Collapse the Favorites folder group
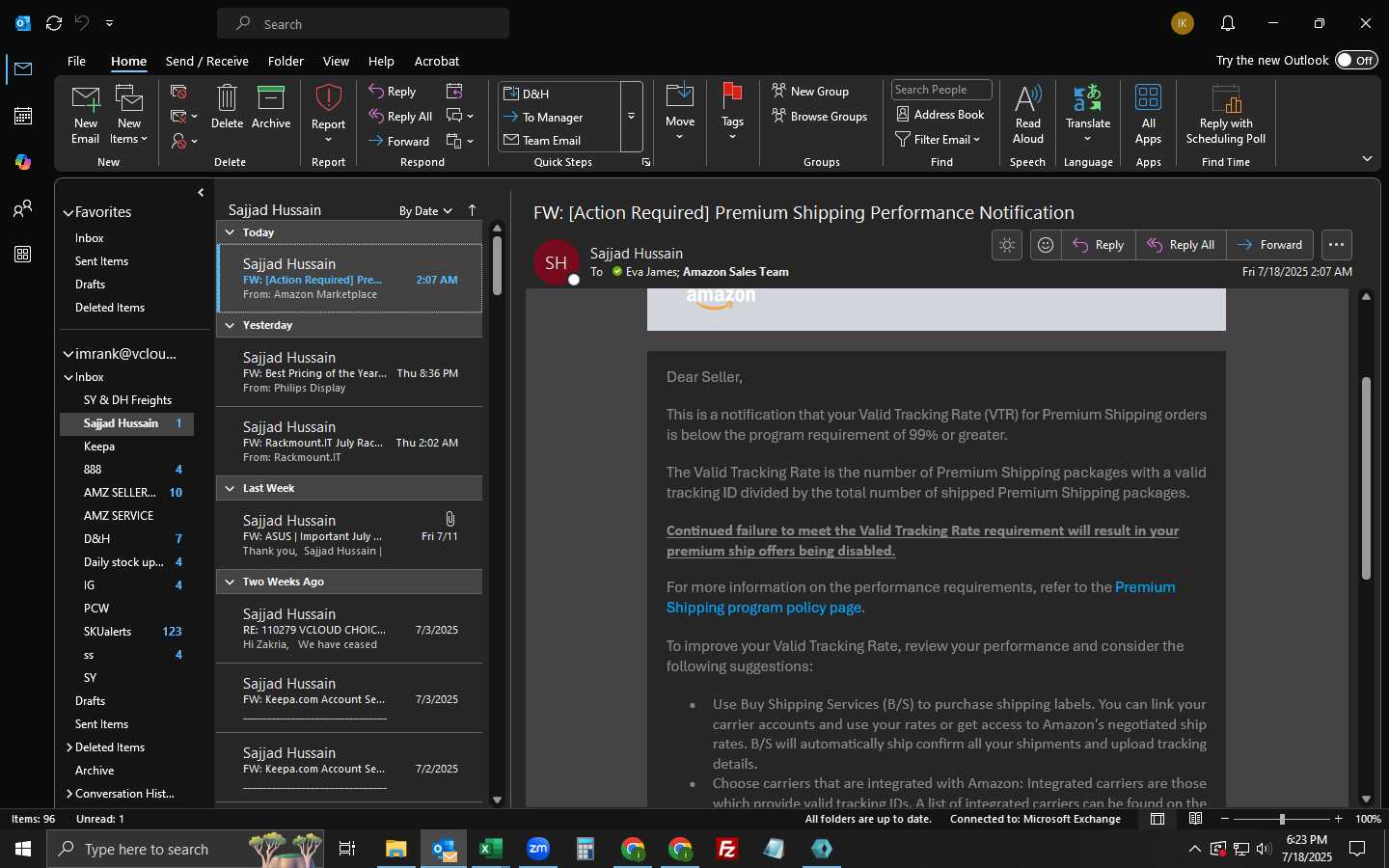 click(68, 212)
